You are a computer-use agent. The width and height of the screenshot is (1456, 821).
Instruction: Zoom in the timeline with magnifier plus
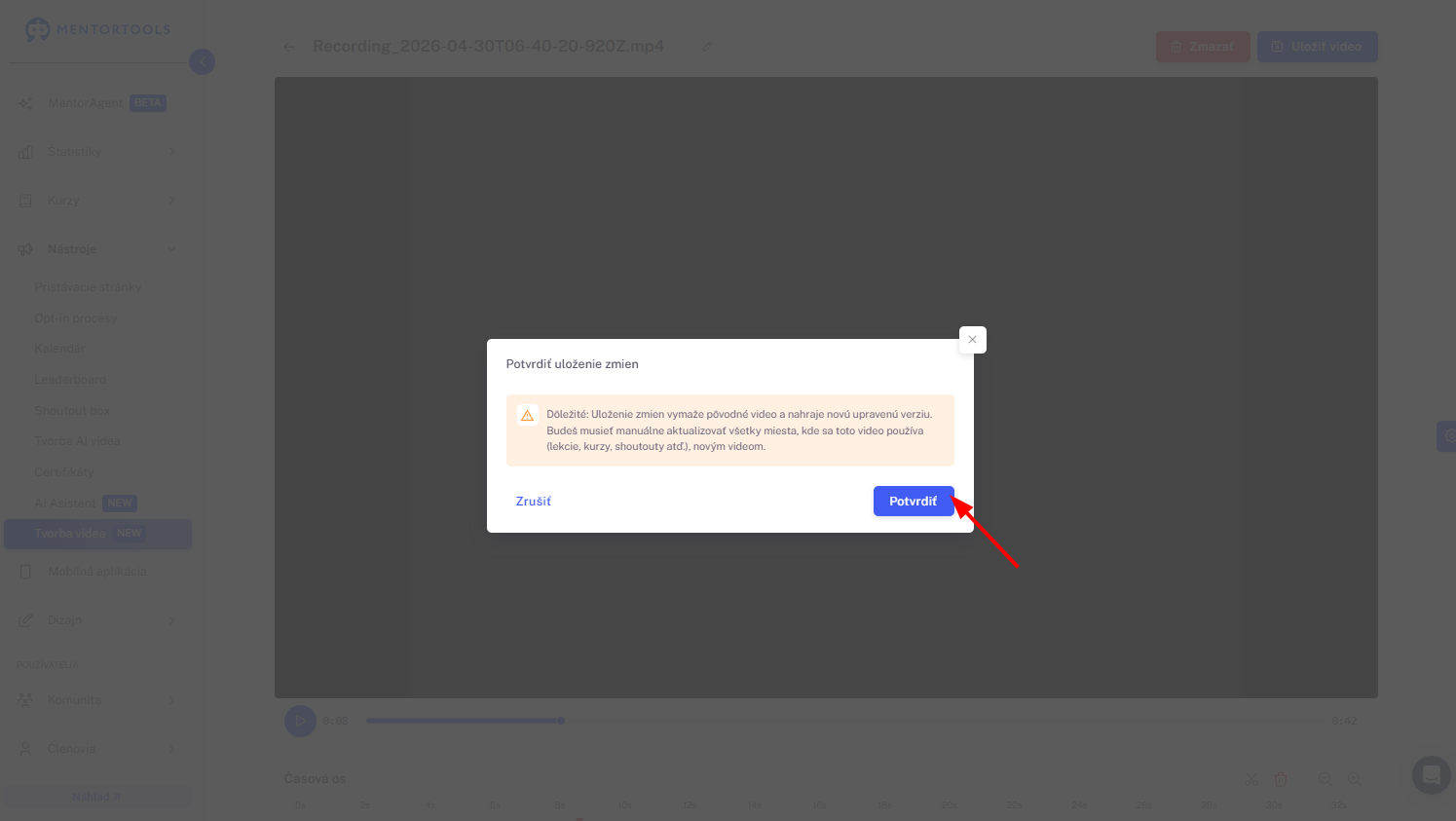(1354, 779)
